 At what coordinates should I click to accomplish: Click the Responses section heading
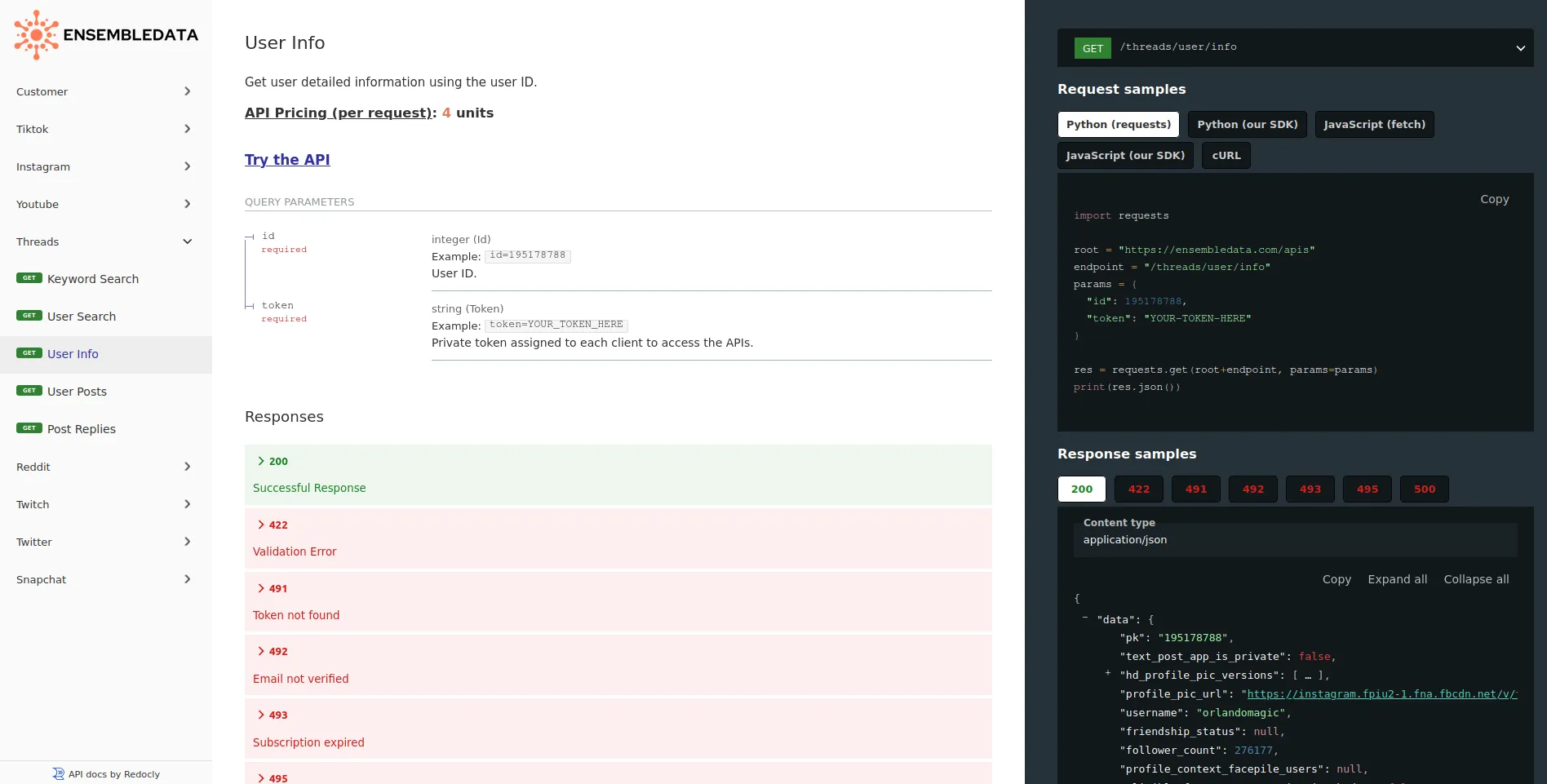pos(284,417)
